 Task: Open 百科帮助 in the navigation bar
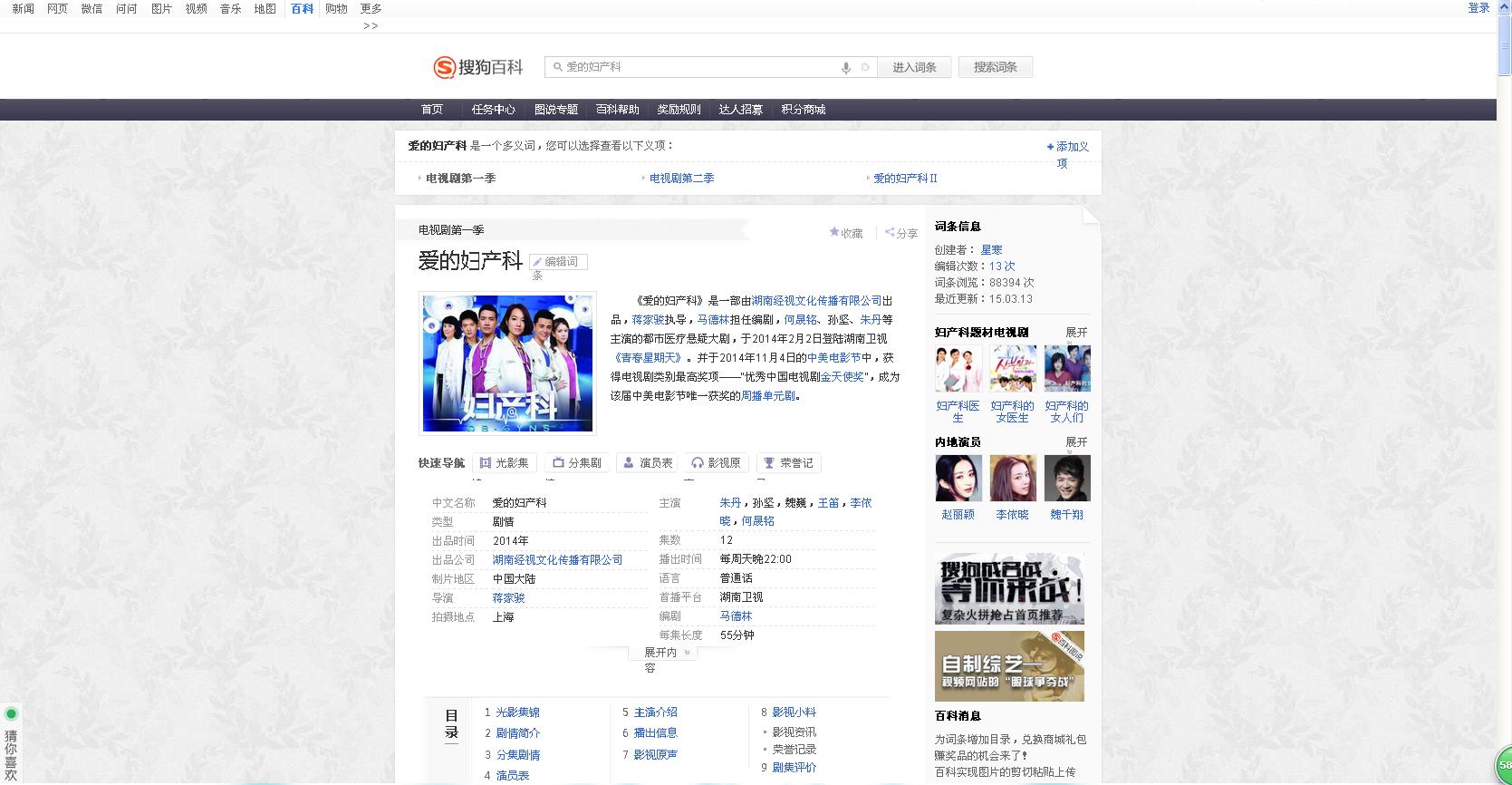pyautogui.click(x=617, y=110)
